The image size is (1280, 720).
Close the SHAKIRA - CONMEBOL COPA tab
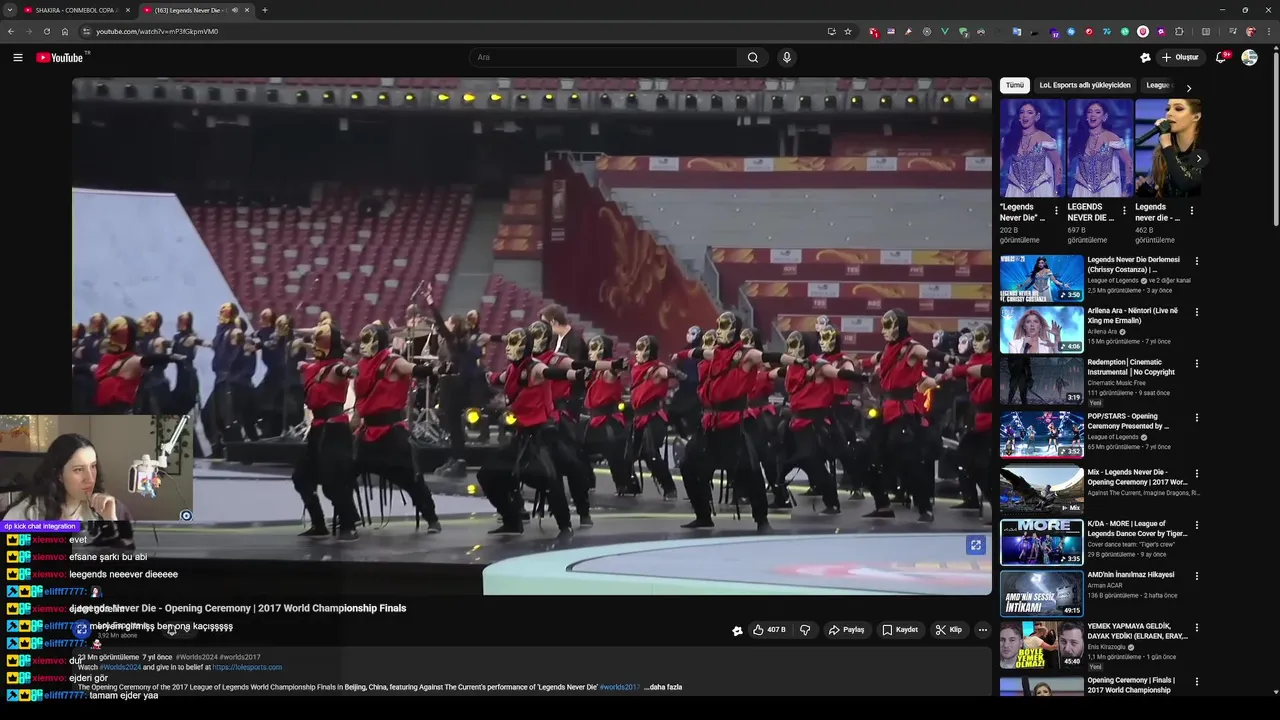point(127,10)
